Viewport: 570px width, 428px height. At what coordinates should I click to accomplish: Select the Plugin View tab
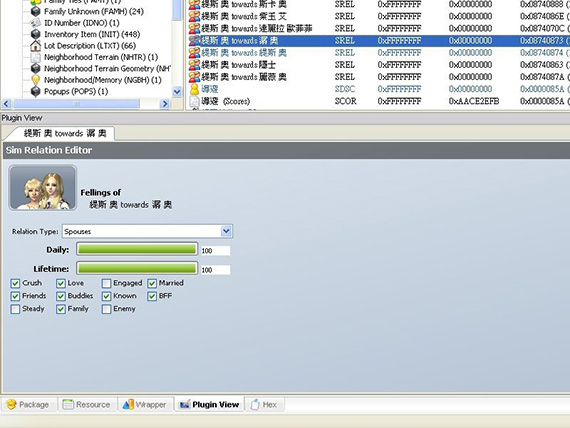[x=209, y=404]
